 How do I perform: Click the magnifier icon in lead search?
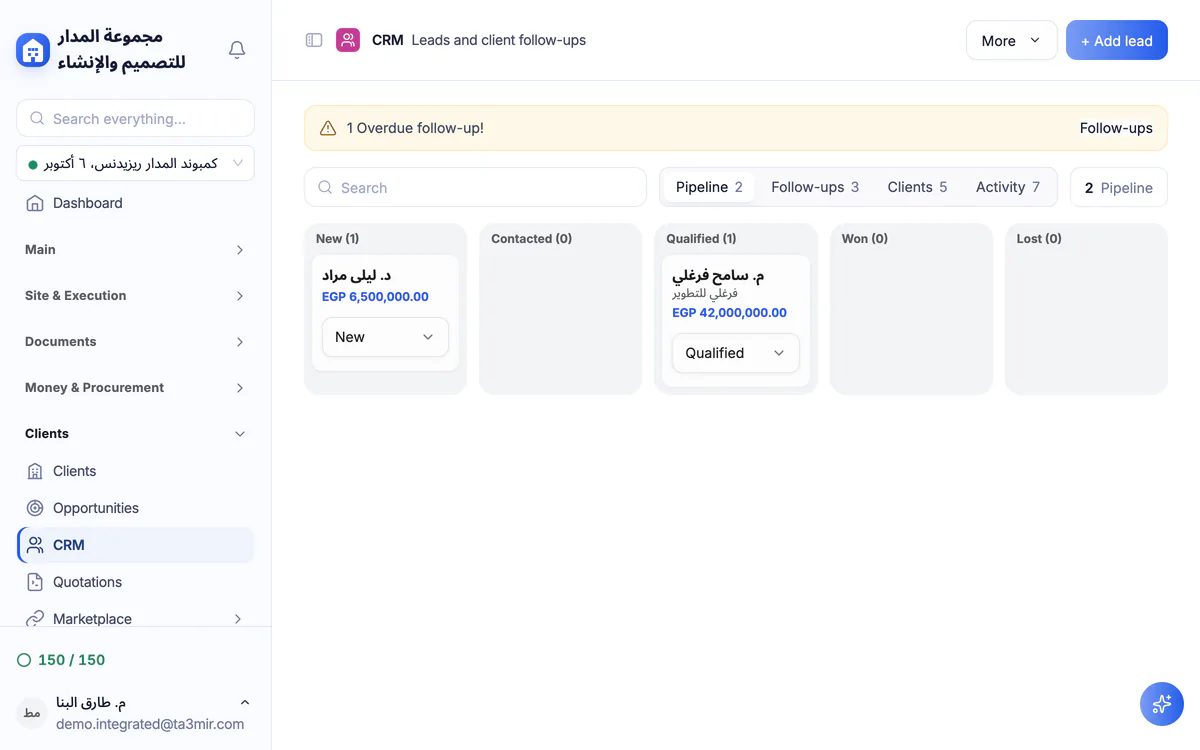(325, 187)
